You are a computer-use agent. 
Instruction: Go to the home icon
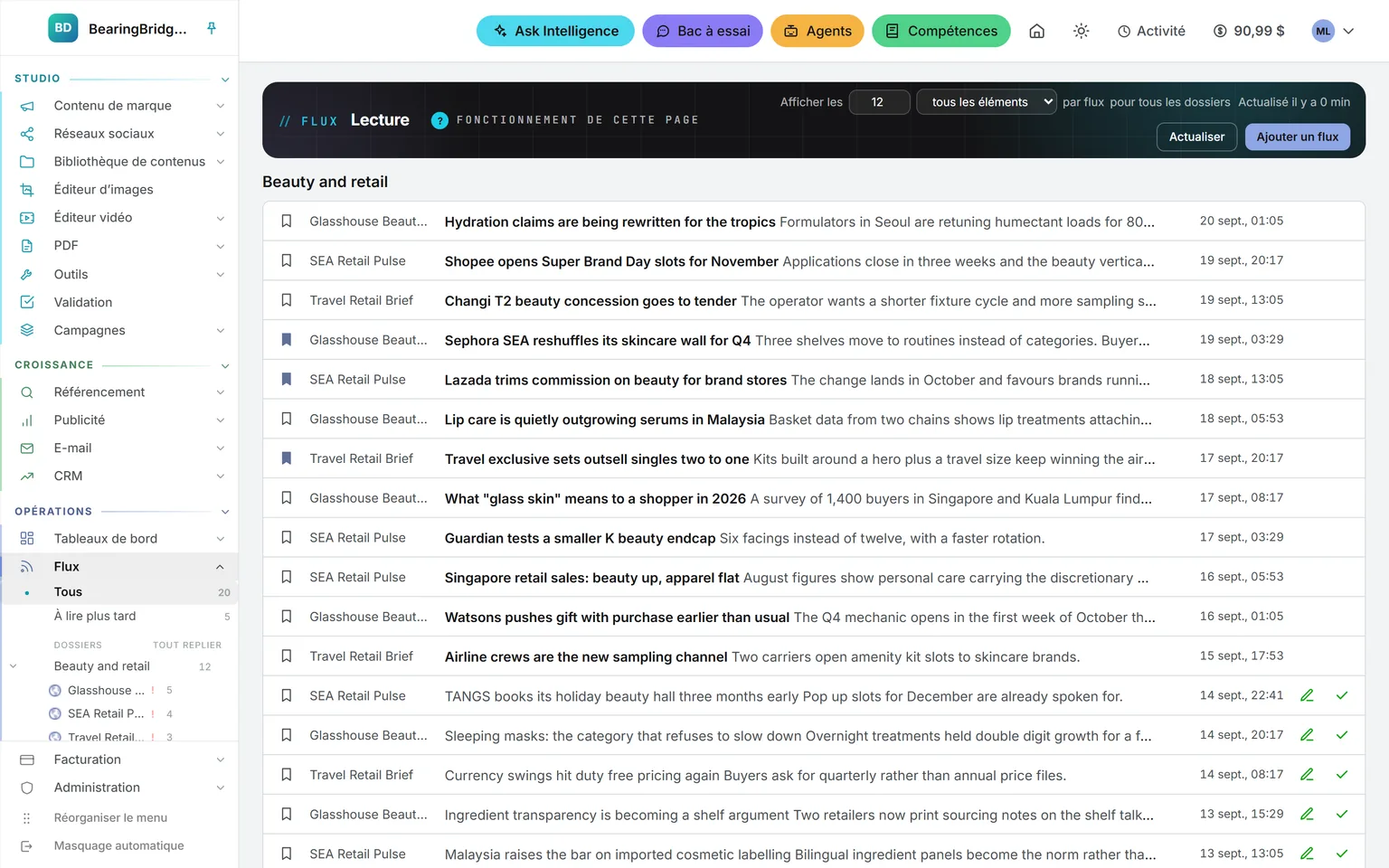[x=1037, y=31]
